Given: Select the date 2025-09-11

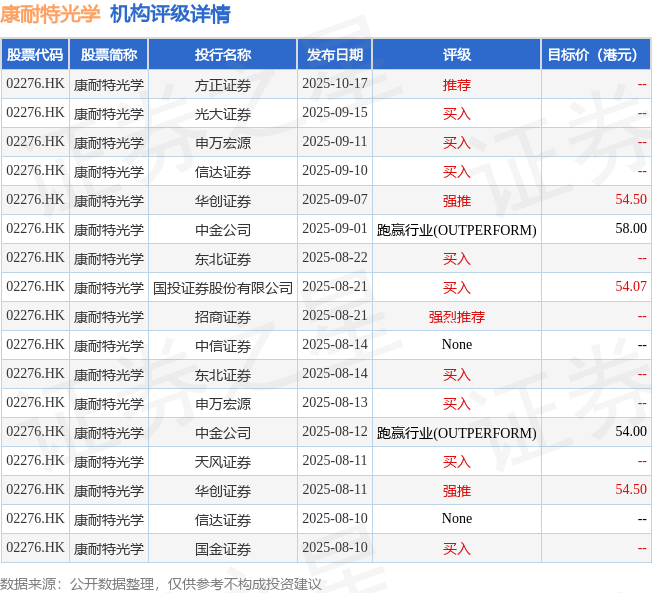Looking at the screenshot, I should (335, 142).
